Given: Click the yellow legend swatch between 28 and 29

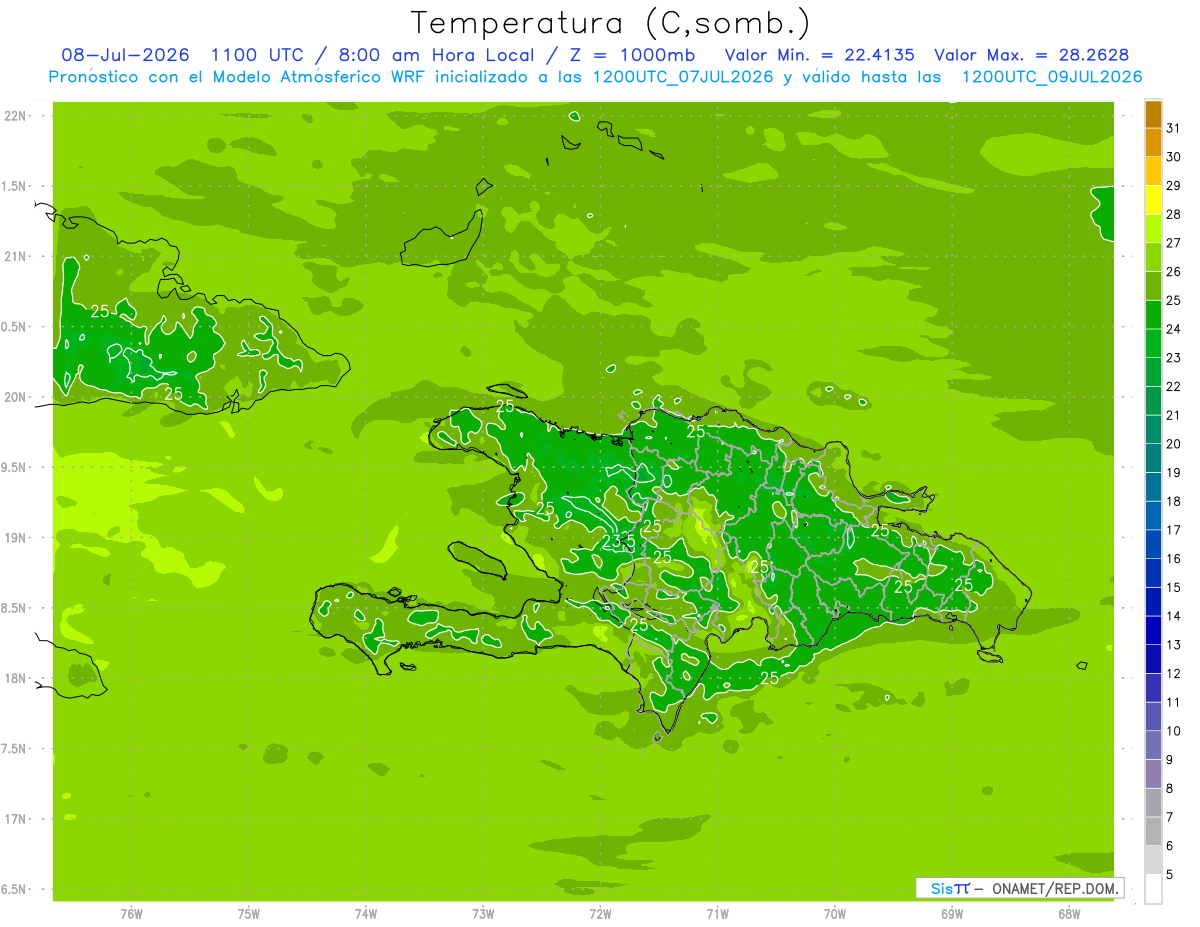Looking at the screenshot, I should [1153, 200].
